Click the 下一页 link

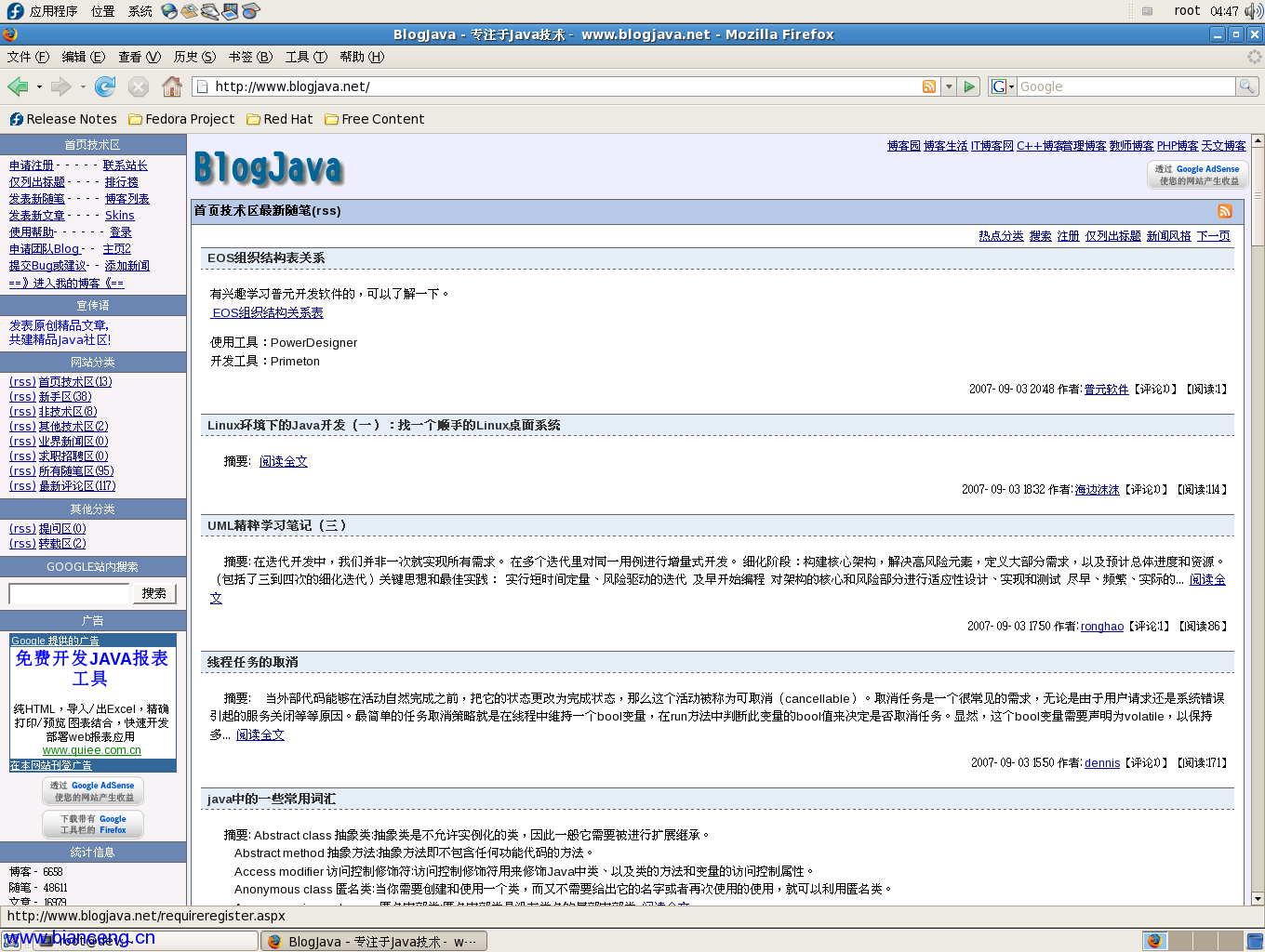[1213, 236]
